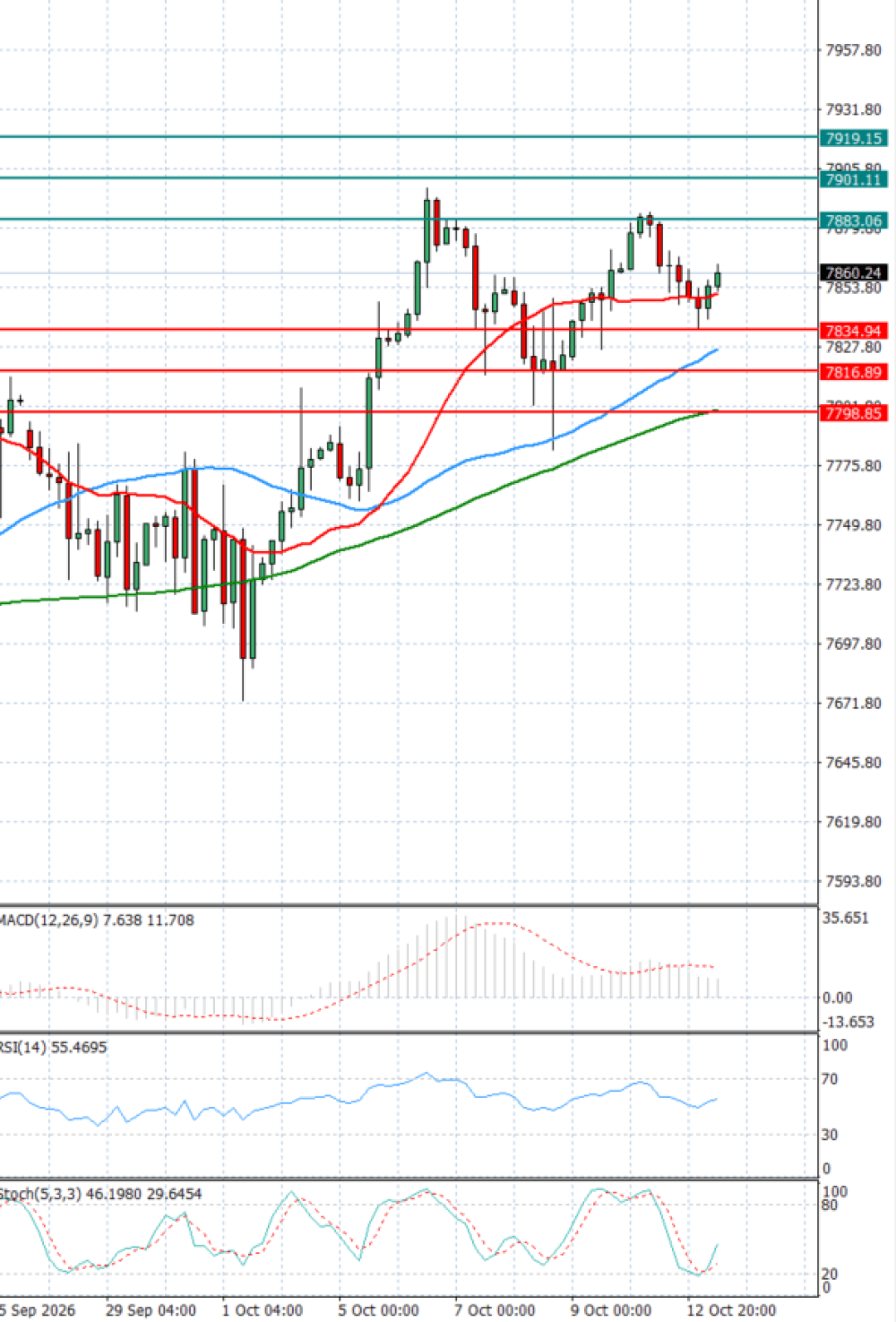Click the red 7834.94 support label
The height and width of the screenshot is (1322, 896).
pos(854,331)
